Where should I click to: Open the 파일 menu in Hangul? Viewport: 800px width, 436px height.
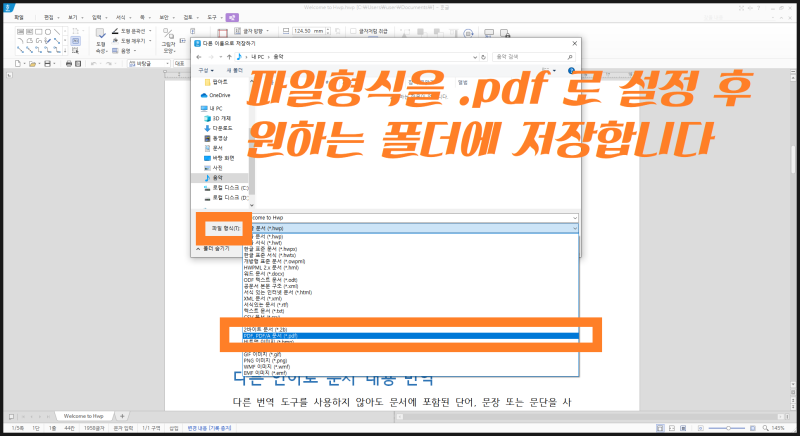click(19, 17)
